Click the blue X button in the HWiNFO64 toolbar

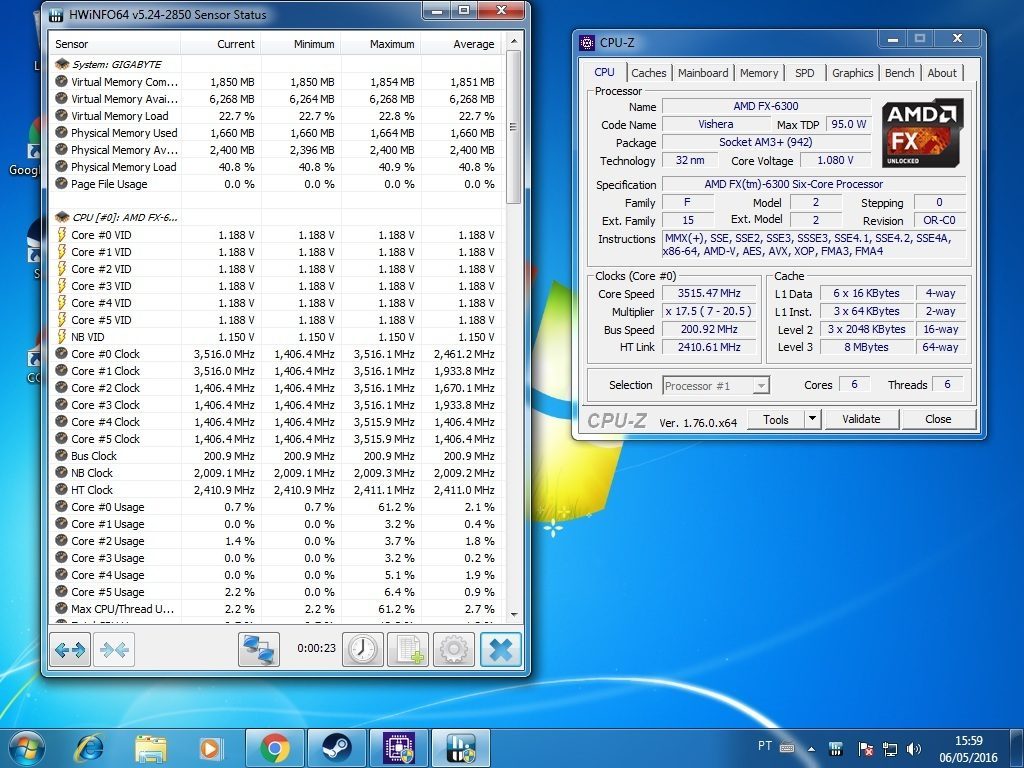501,649
